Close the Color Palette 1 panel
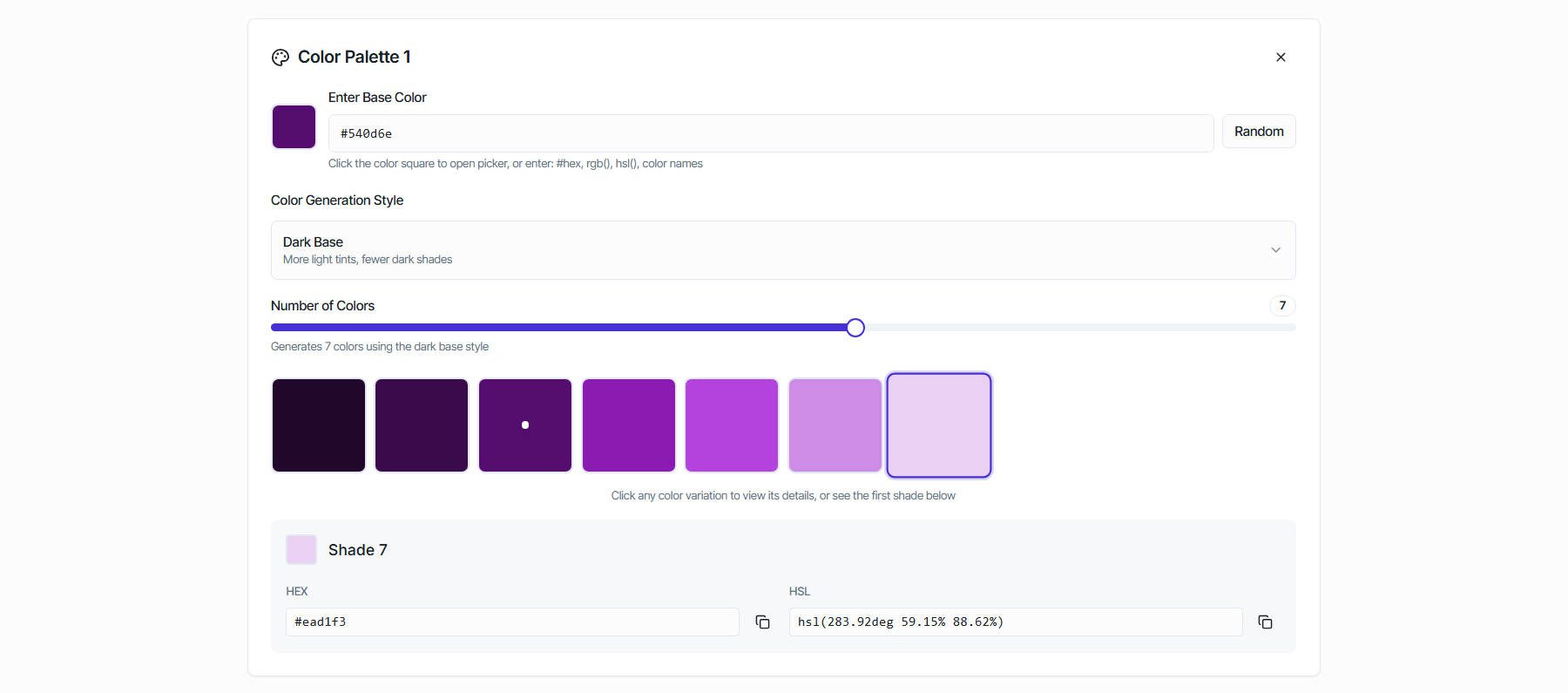The image size is (1568, 693). tap(1281, 58)
